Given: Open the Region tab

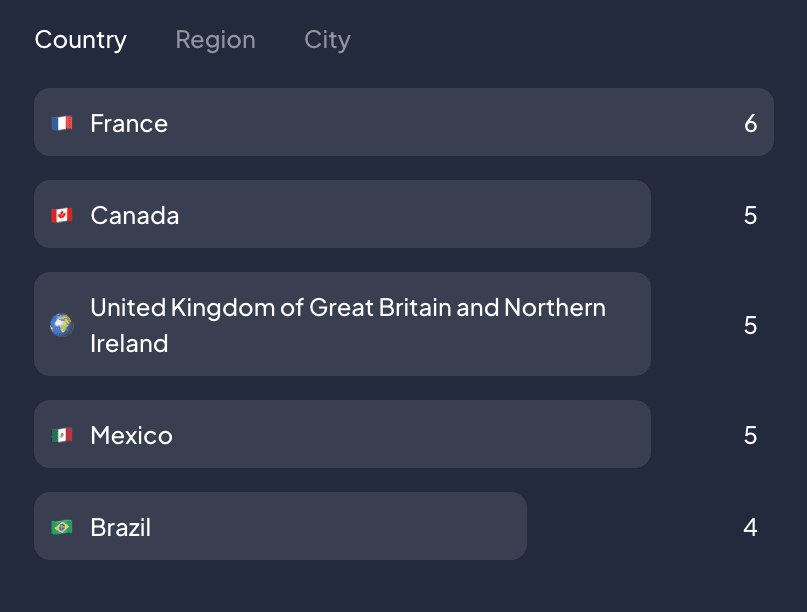Looking at the screenshot, I should [x=215, y=40].
